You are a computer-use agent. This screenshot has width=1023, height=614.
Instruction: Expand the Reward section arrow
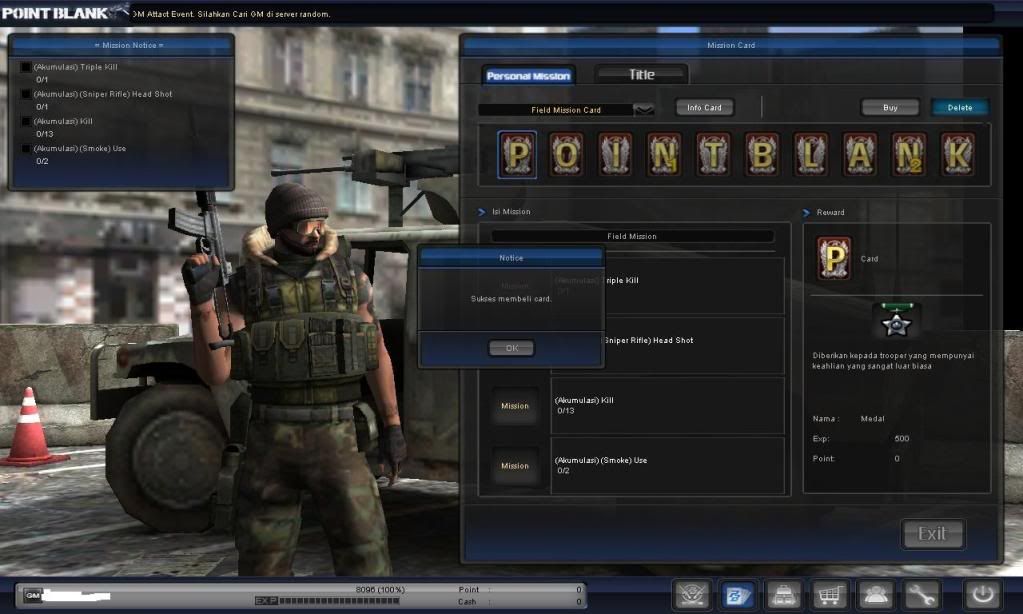[x=807, y=212]
